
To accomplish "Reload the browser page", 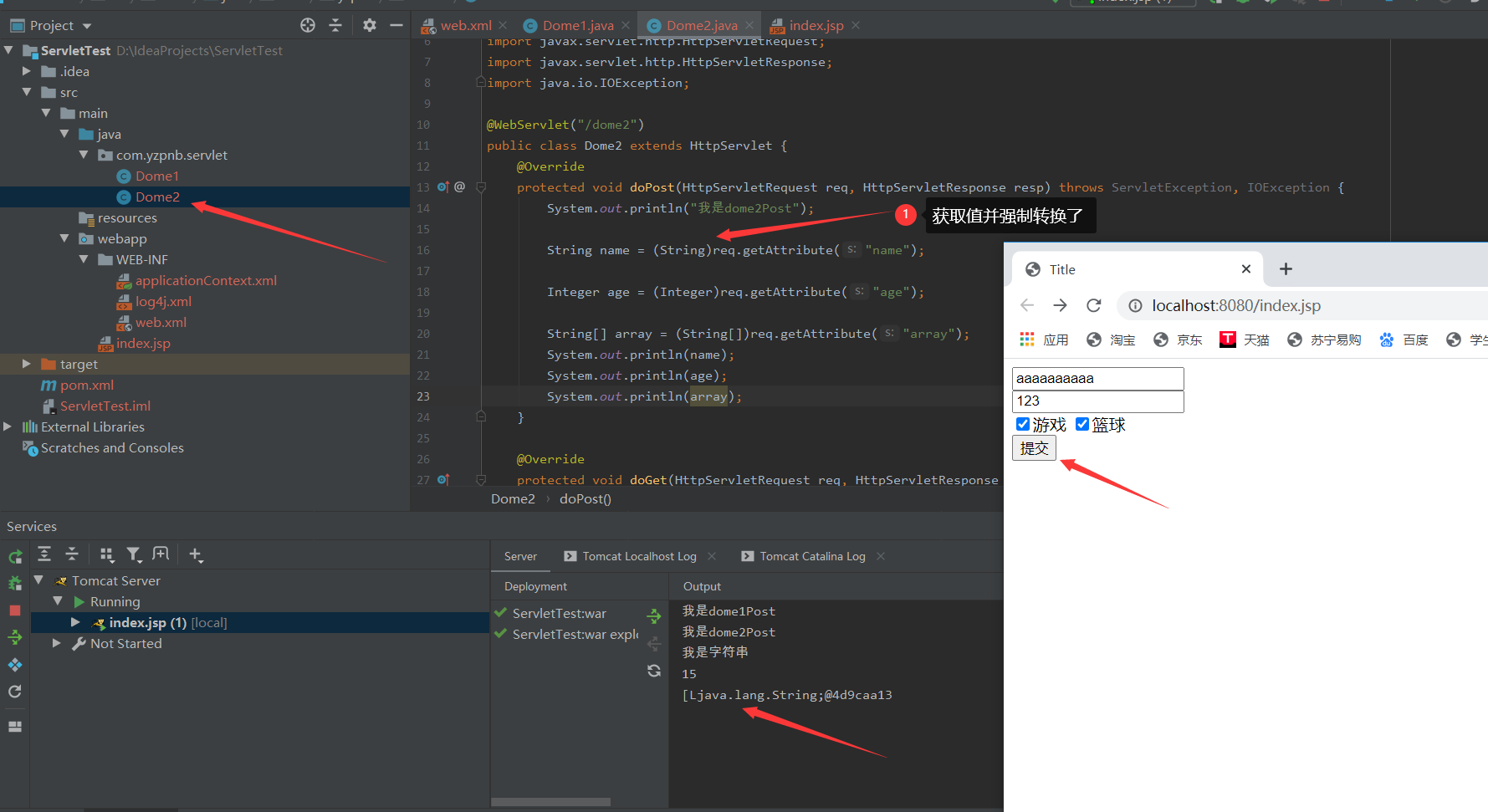I will 1093,305.
